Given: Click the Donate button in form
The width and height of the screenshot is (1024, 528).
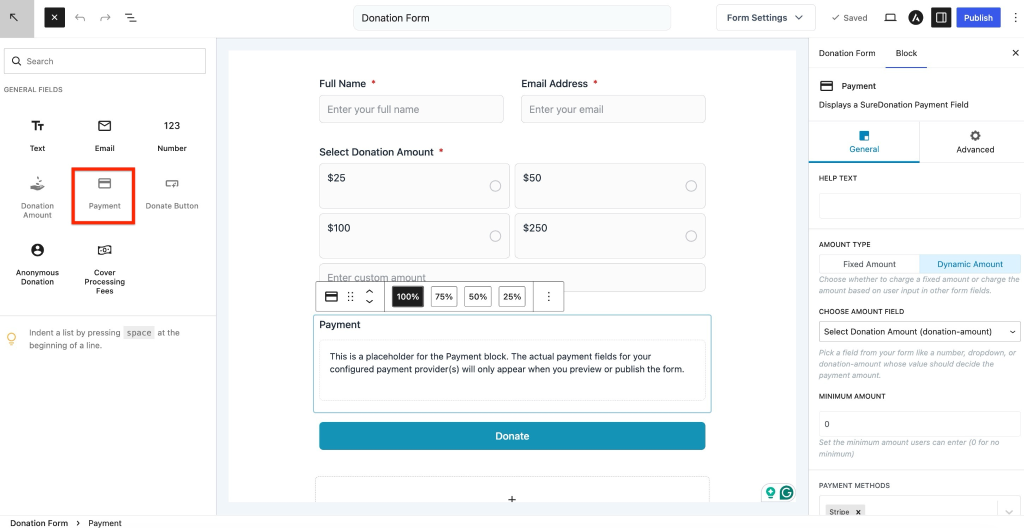Looking at the screenshot, I should pyautogui.click(x=512, y=436).
